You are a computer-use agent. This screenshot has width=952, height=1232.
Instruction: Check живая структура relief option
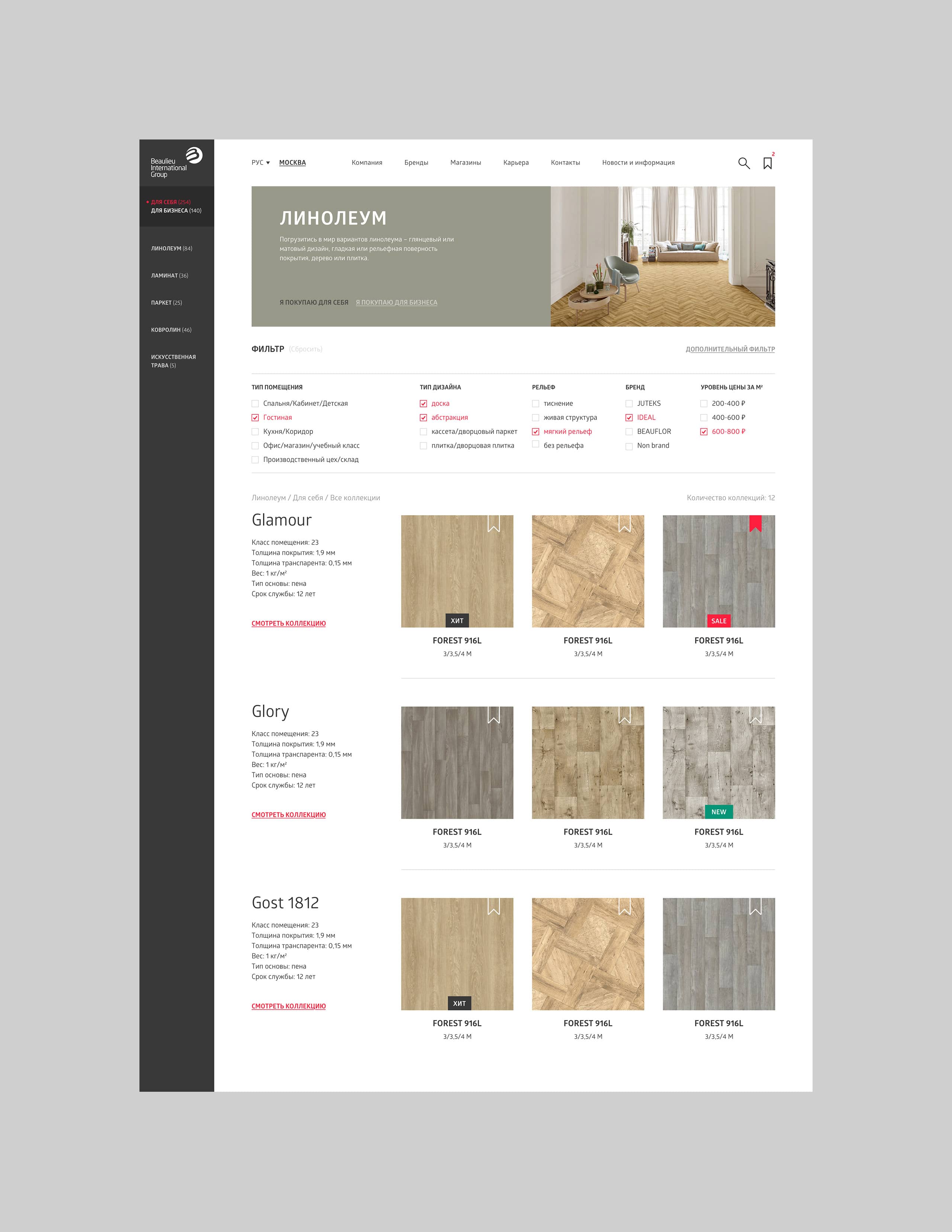[x=535, y=418]
